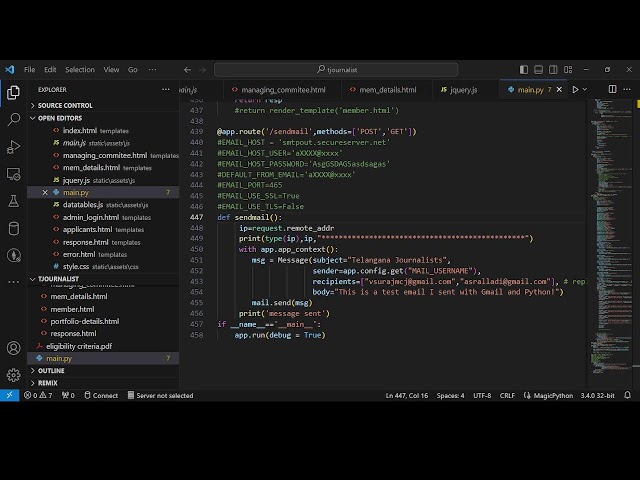The image size is (640, 480).
Task: Open the Testing flask icon
Action: click(13, 201)
